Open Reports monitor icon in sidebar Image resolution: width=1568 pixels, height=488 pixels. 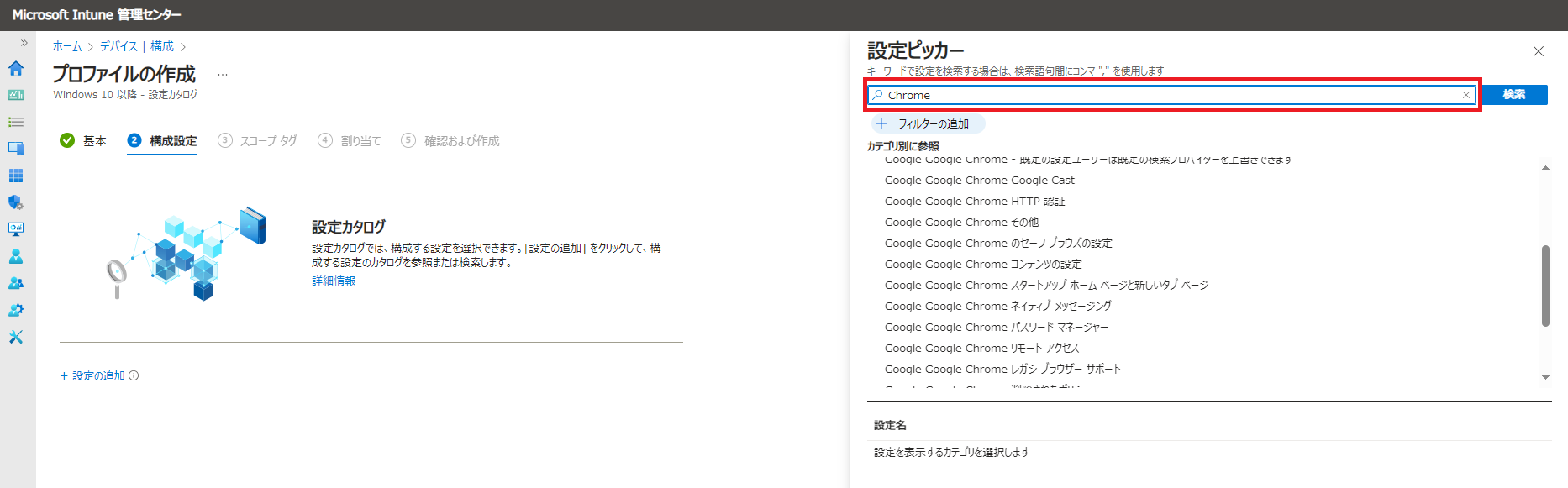coord(15,229)
